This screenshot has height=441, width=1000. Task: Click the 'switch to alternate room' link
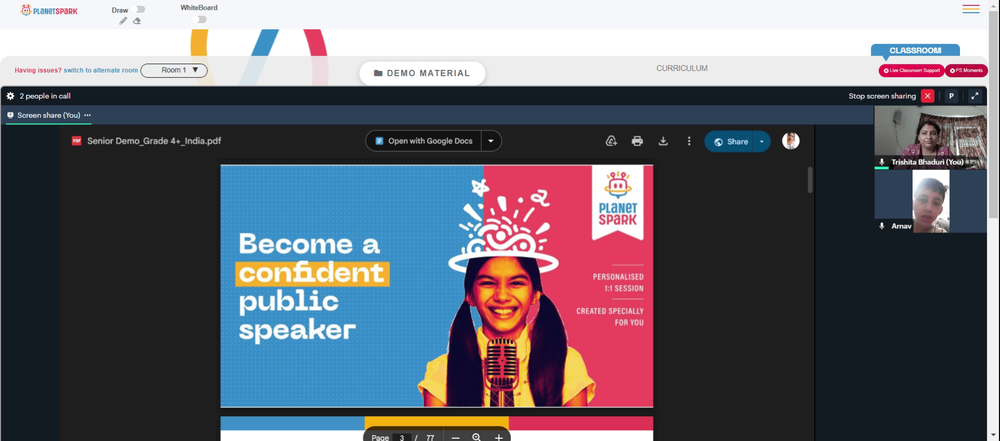point(101,70)
